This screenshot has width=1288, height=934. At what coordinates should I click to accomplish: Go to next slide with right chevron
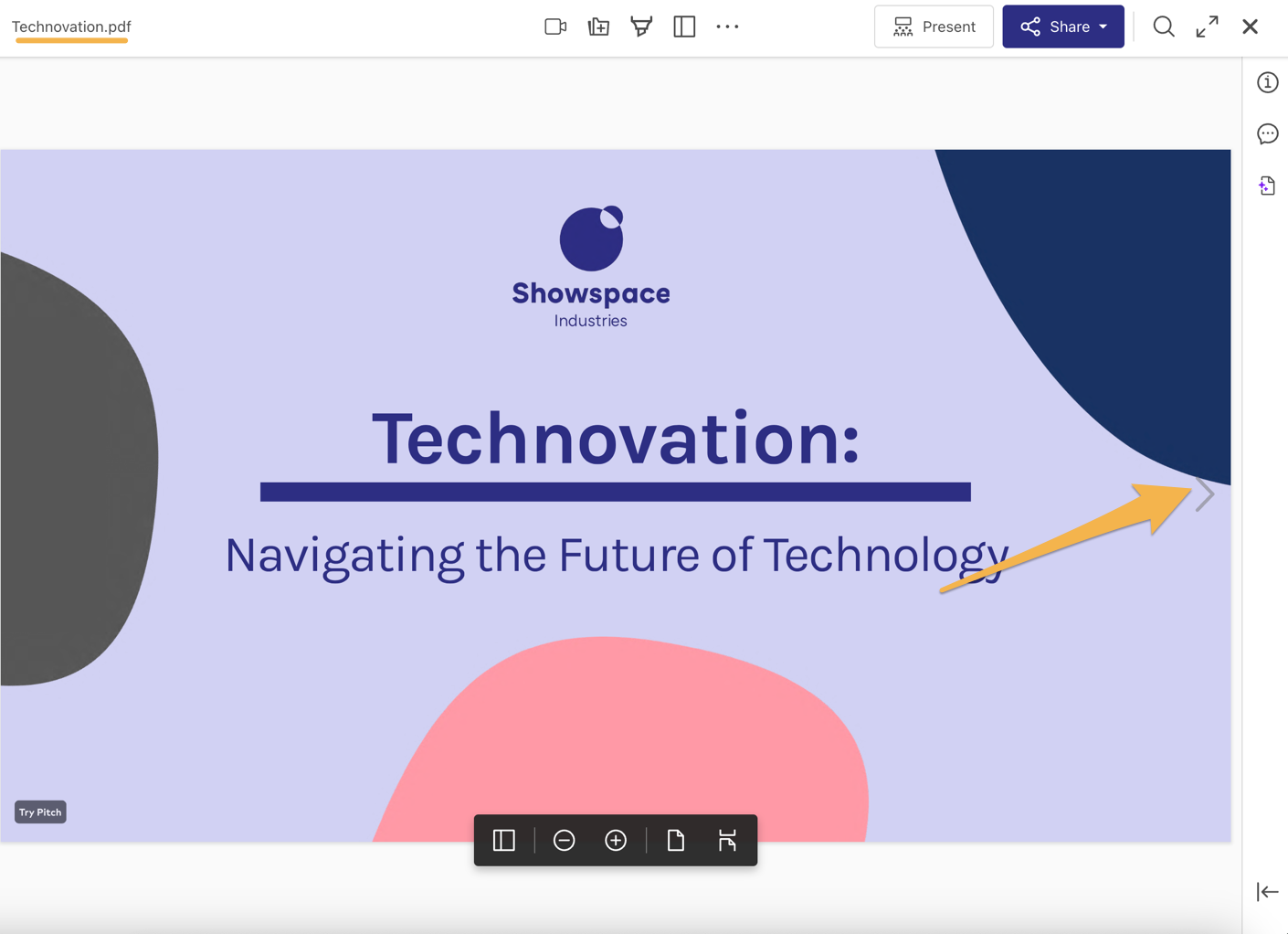[x=1206, y=494]
